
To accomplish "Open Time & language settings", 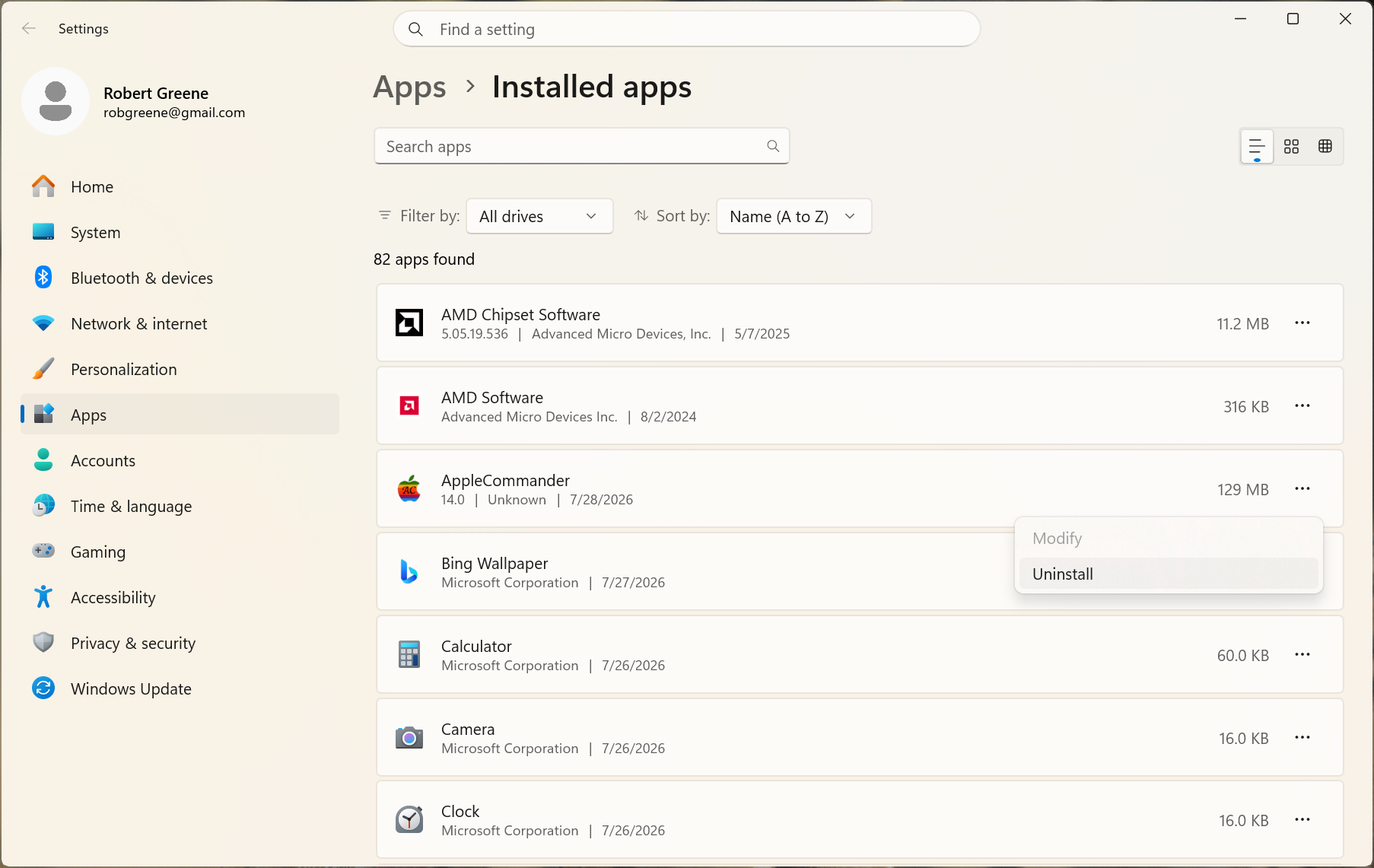I will (x=180, y=506).
